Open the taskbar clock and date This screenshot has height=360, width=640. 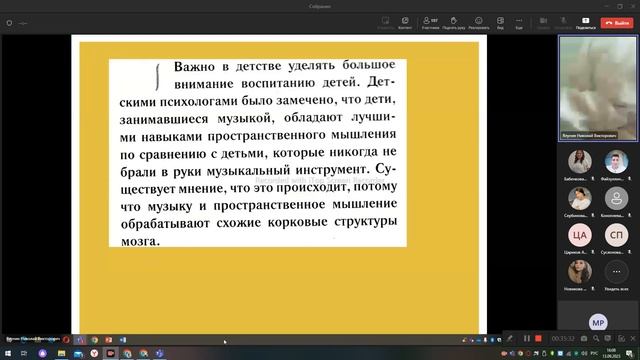tap(611, 353)
